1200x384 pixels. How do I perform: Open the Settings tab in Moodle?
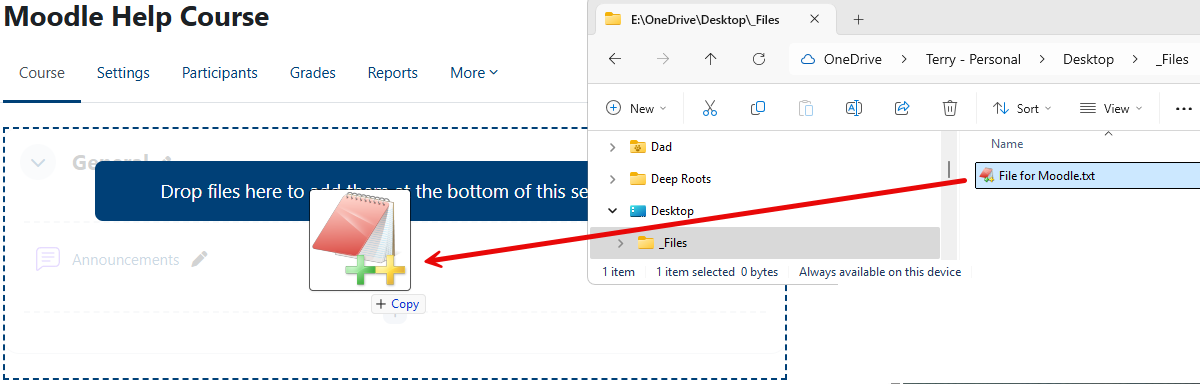(x=123, y=72)
